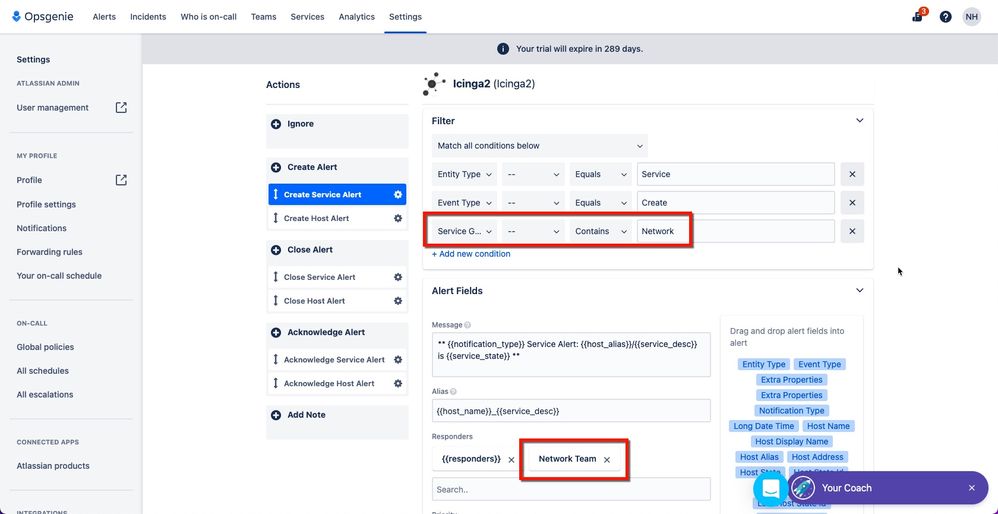
Task: Select the Create Service Alert action
Action: (x=337, y=195)
